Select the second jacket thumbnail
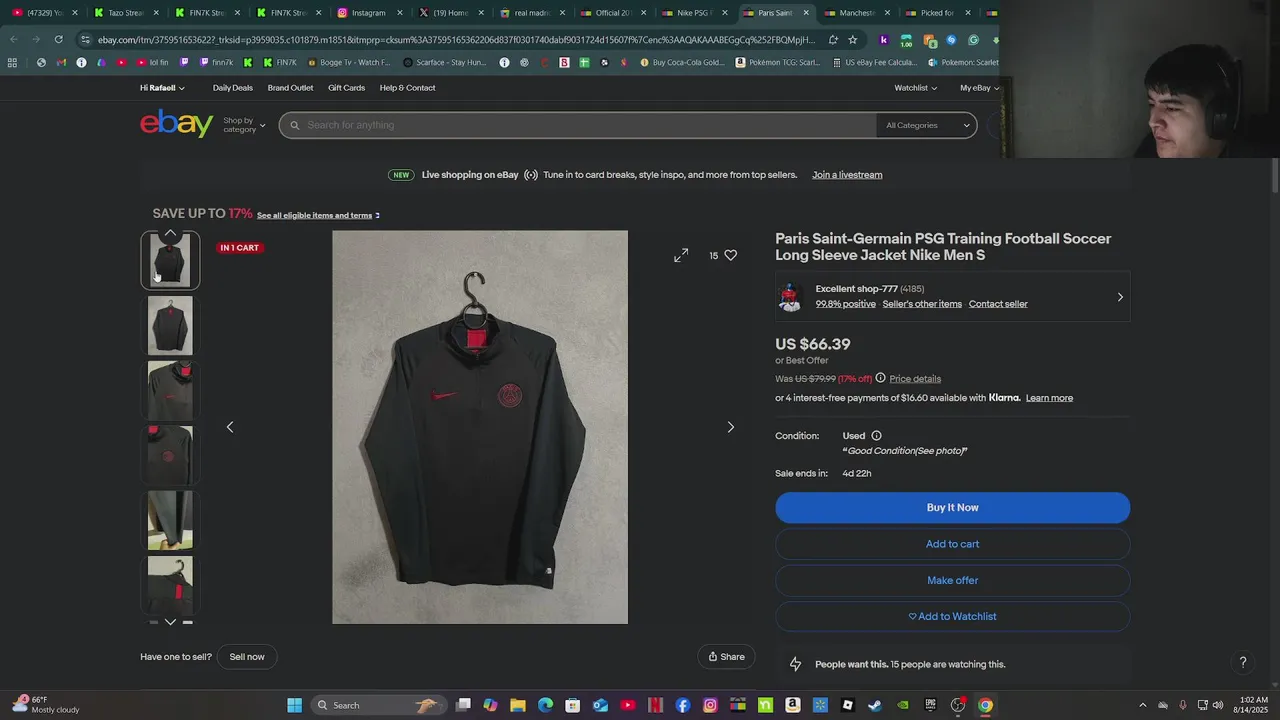Image resolution: width=1280 pixels, height=720 pixels. 170,325
